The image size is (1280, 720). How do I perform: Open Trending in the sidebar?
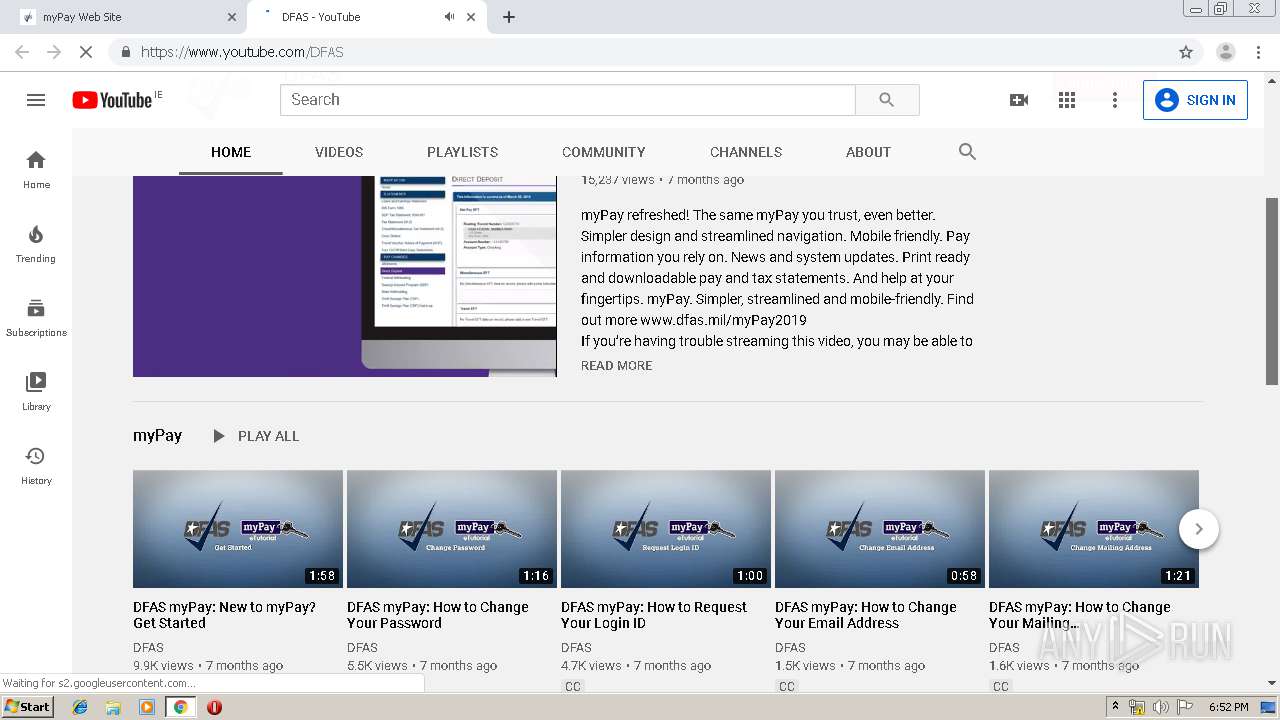36,244
